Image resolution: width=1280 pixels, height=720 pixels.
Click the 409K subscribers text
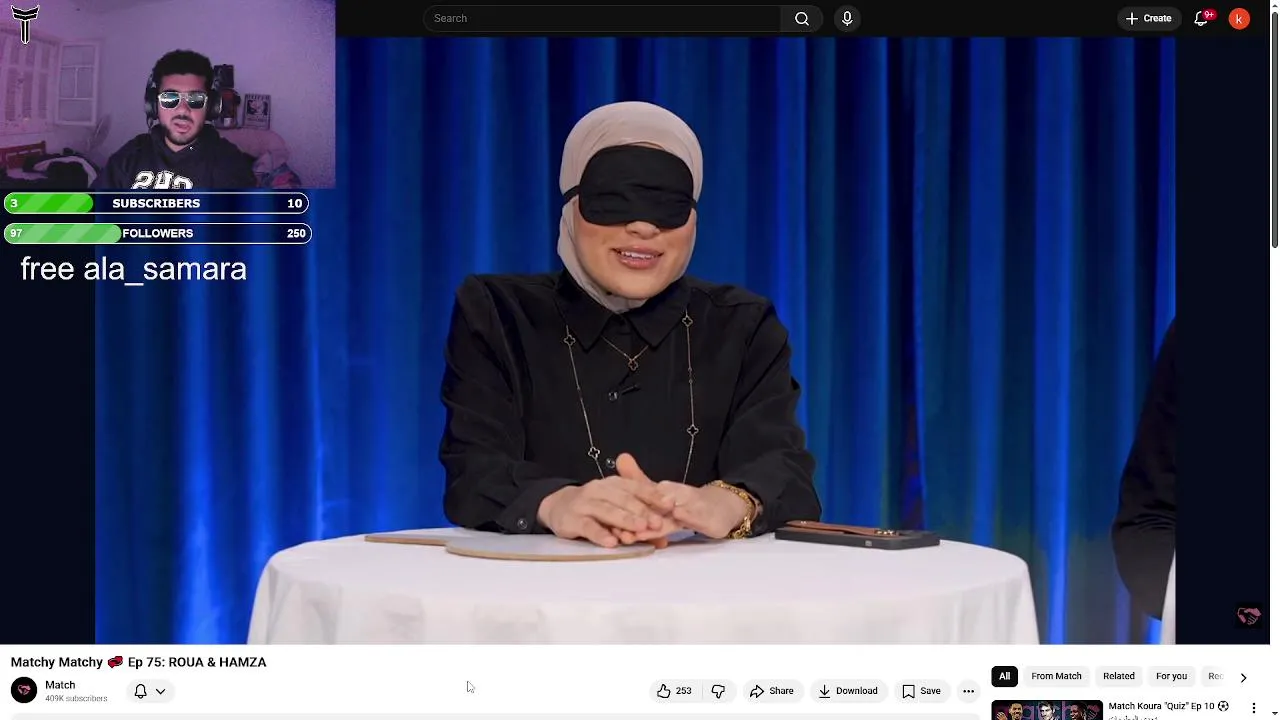point(76,699)
